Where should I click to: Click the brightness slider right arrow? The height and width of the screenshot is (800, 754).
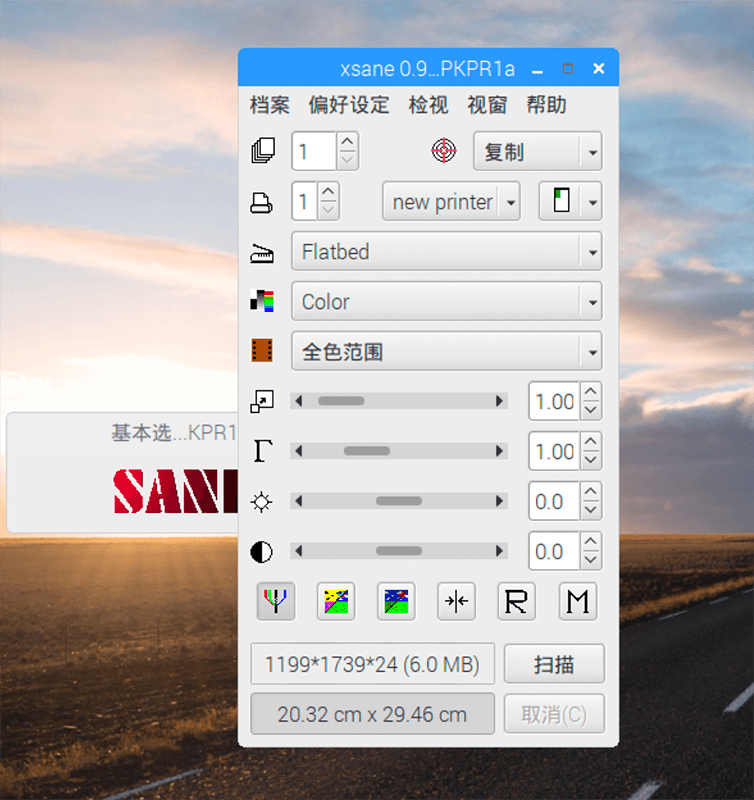point(499,501)
